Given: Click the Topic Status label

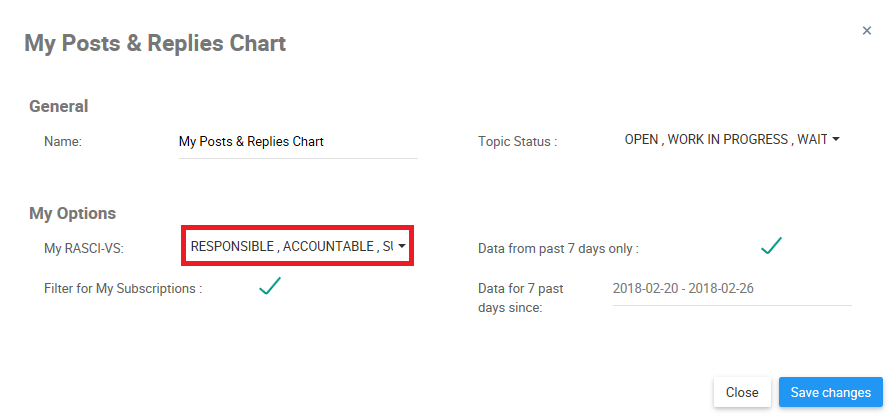Looking at the screenshot, I should click(x=517, y=142).
